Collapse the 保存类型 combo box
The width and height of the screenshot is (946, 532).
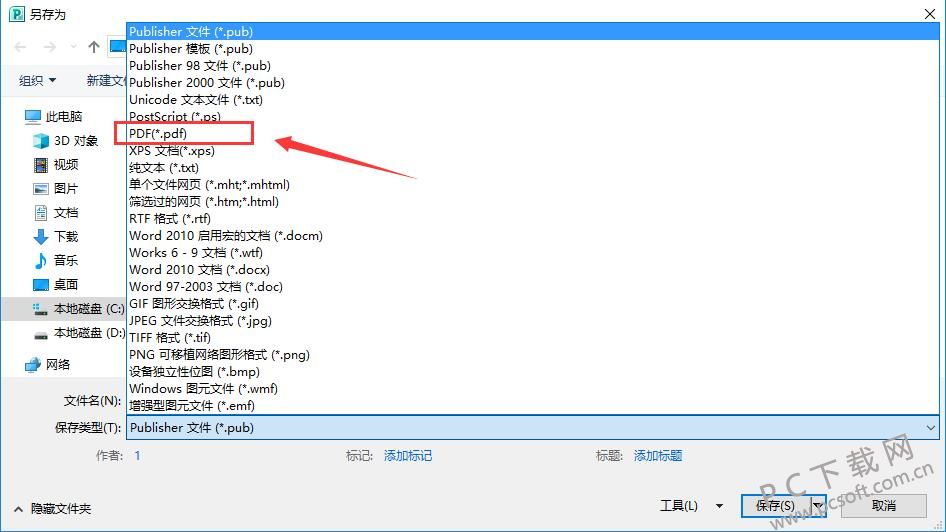tap(930, 428)
